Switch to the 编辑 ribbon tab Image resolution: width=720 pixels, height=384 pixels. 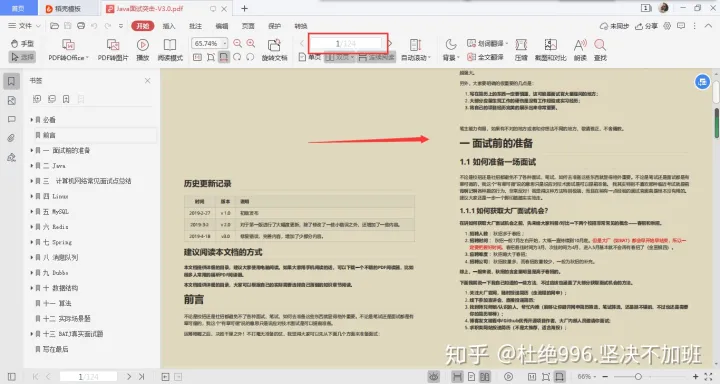[x=222, y=26]
